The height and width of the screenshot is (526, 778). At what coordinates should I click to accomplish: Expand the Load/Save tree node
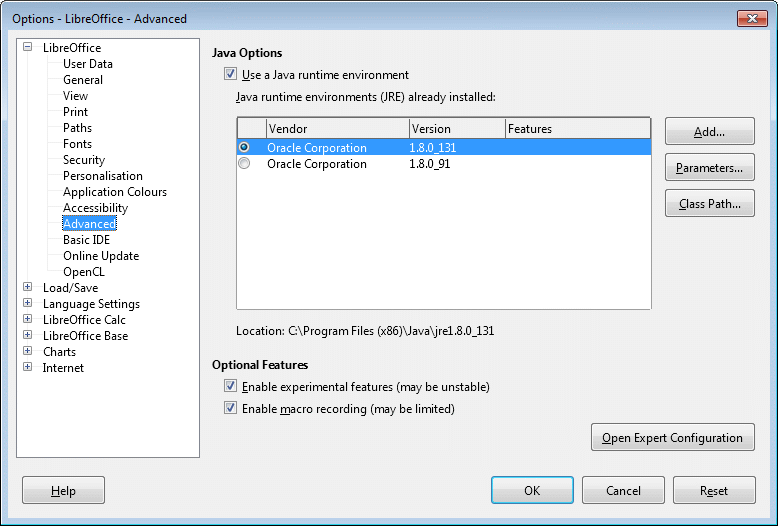tap(28, 287)
